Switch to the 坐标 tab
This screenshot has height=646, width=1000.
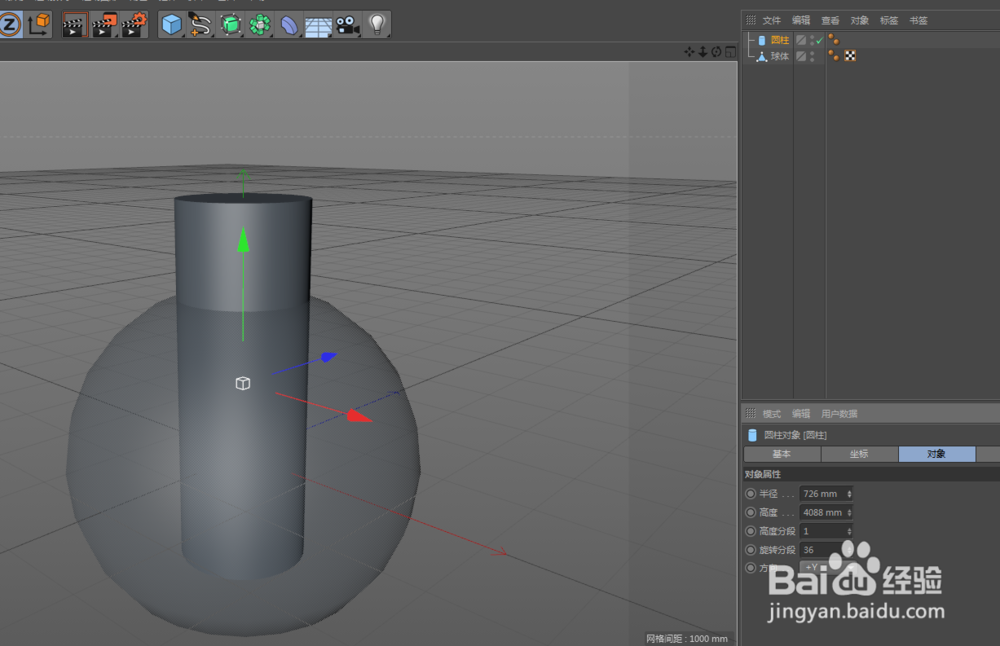point(859,453)
